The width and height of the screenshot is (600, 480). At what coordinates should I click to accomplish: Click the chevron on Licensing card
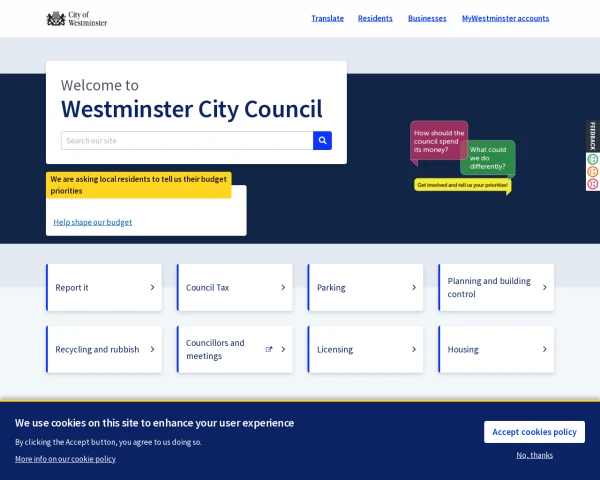pyautogui.click(x=414, y=349)
